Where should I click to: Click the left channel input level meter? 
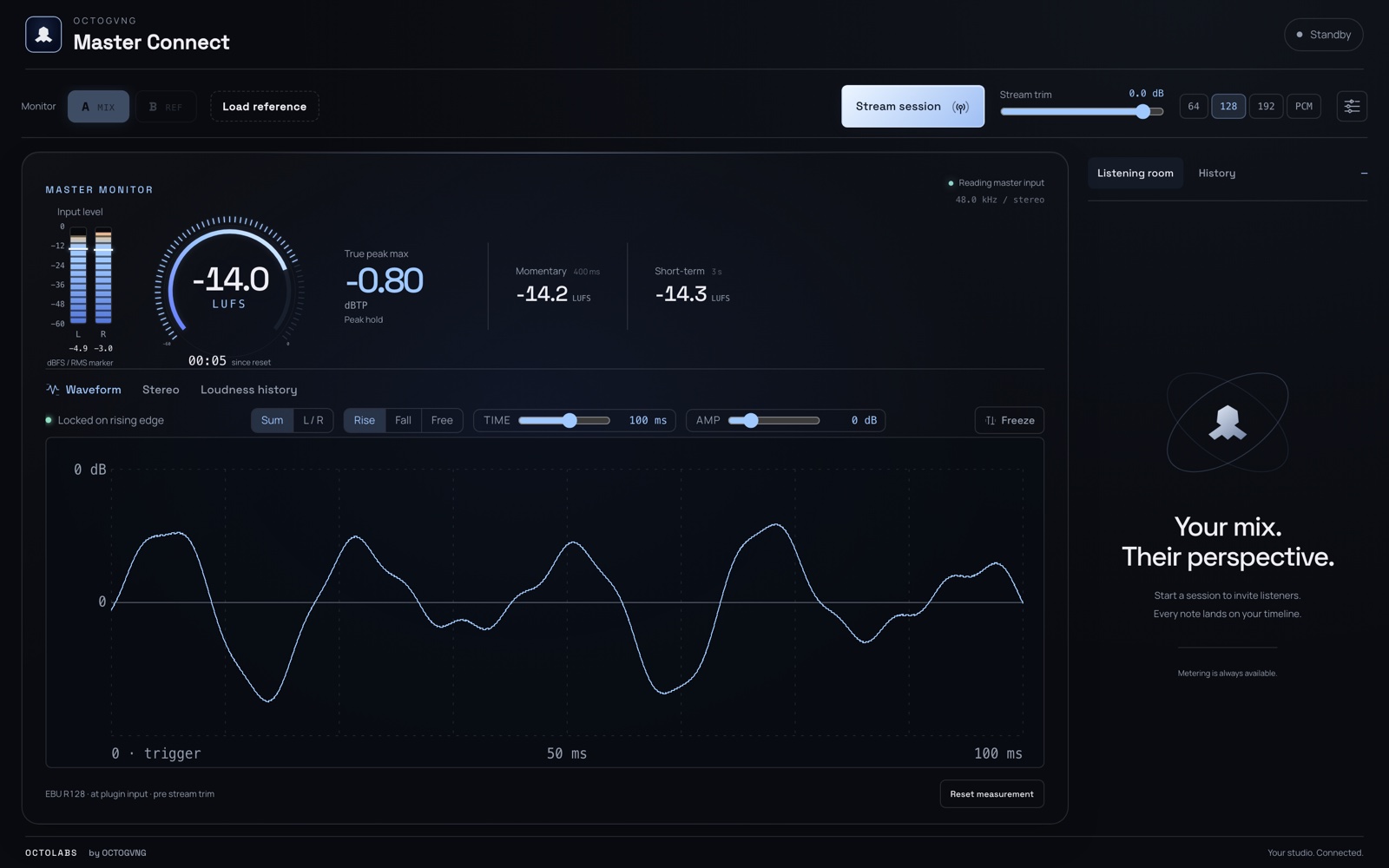click(78, 275)
